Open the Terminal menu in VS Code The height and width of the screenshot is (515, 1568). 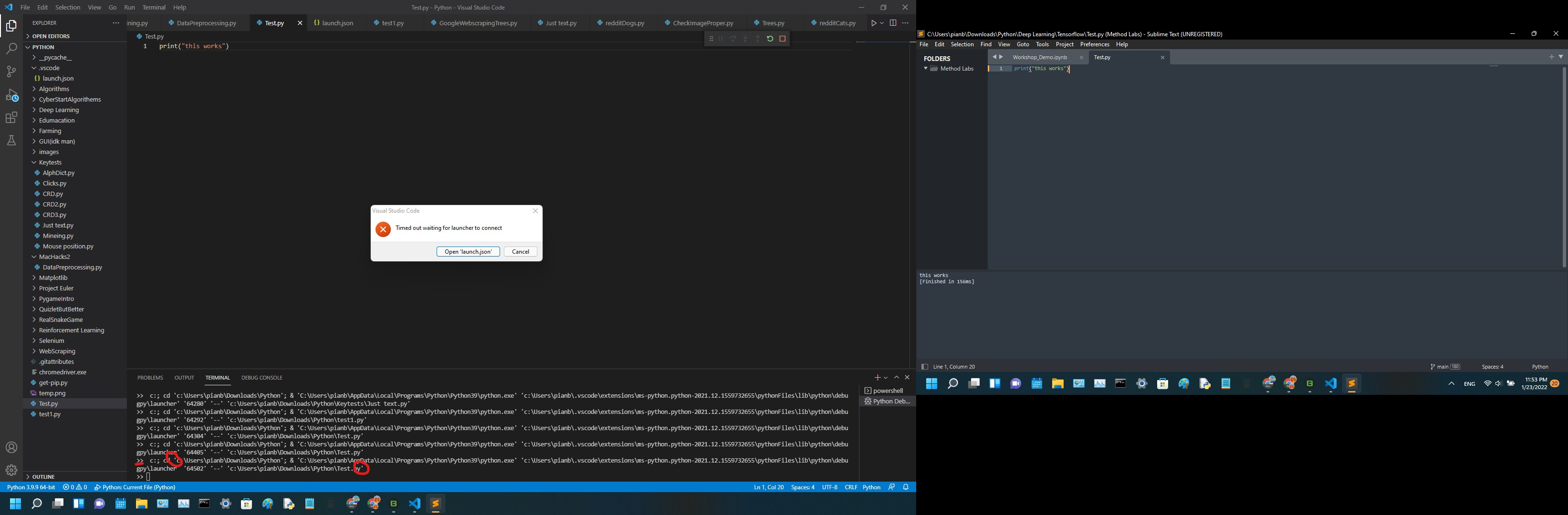coord(154,7)
